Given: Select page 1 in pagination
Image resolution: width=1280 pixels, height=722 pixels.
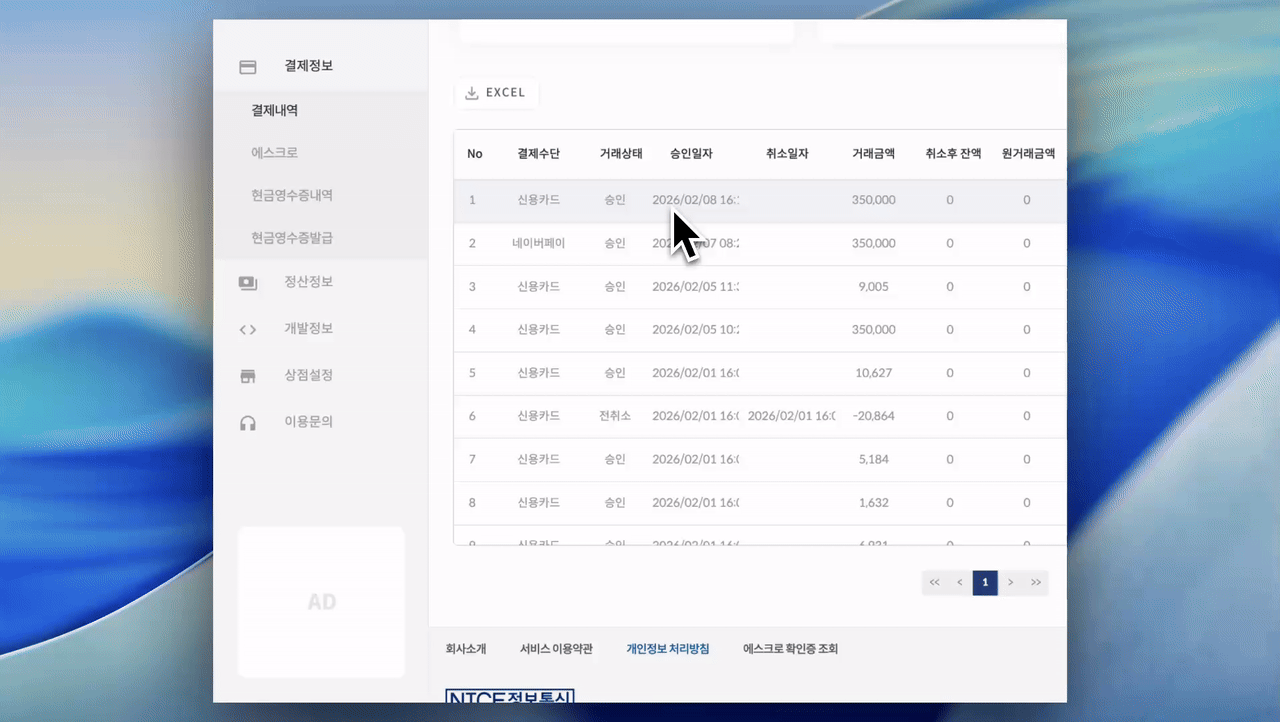Looking at the screenshot, I should tap(985, 582).
